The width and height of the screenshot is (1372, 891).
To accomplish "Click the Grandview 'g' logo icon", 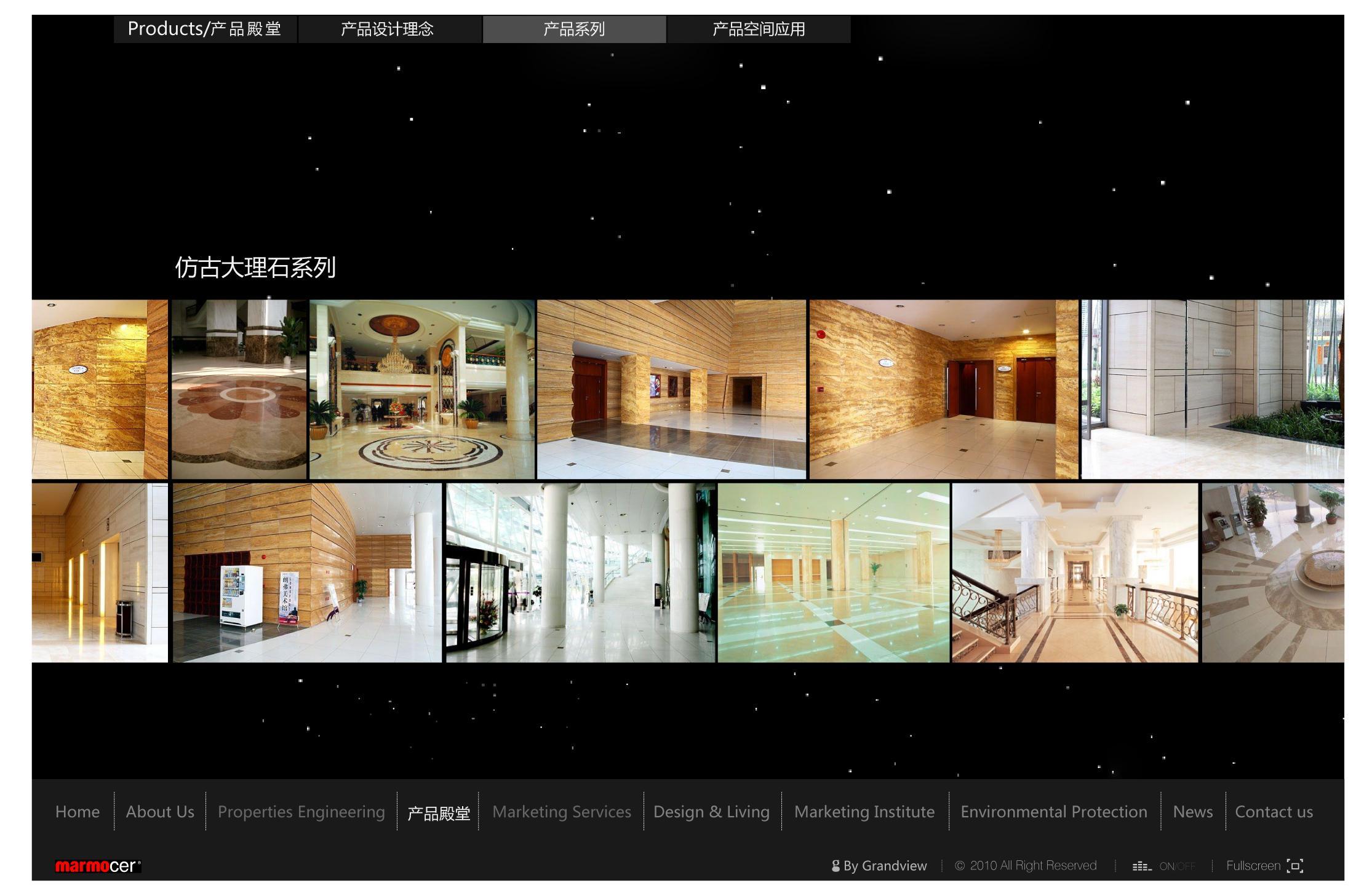I will tap(836, 866).
